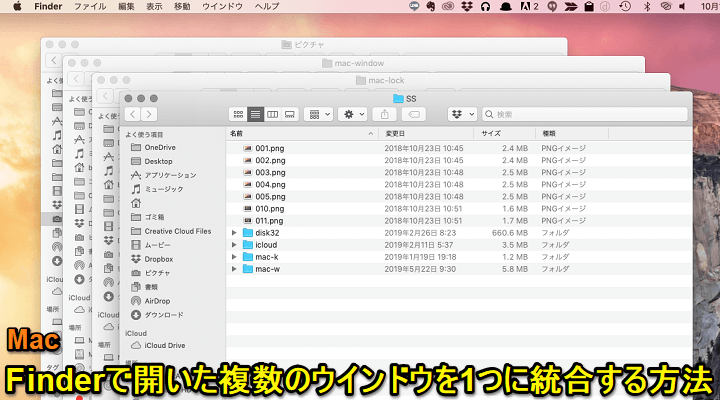Image resolution: width=720 pixels, height=400 pixels.
Task: Click the Share toolbar button
Action: [385, 114]
